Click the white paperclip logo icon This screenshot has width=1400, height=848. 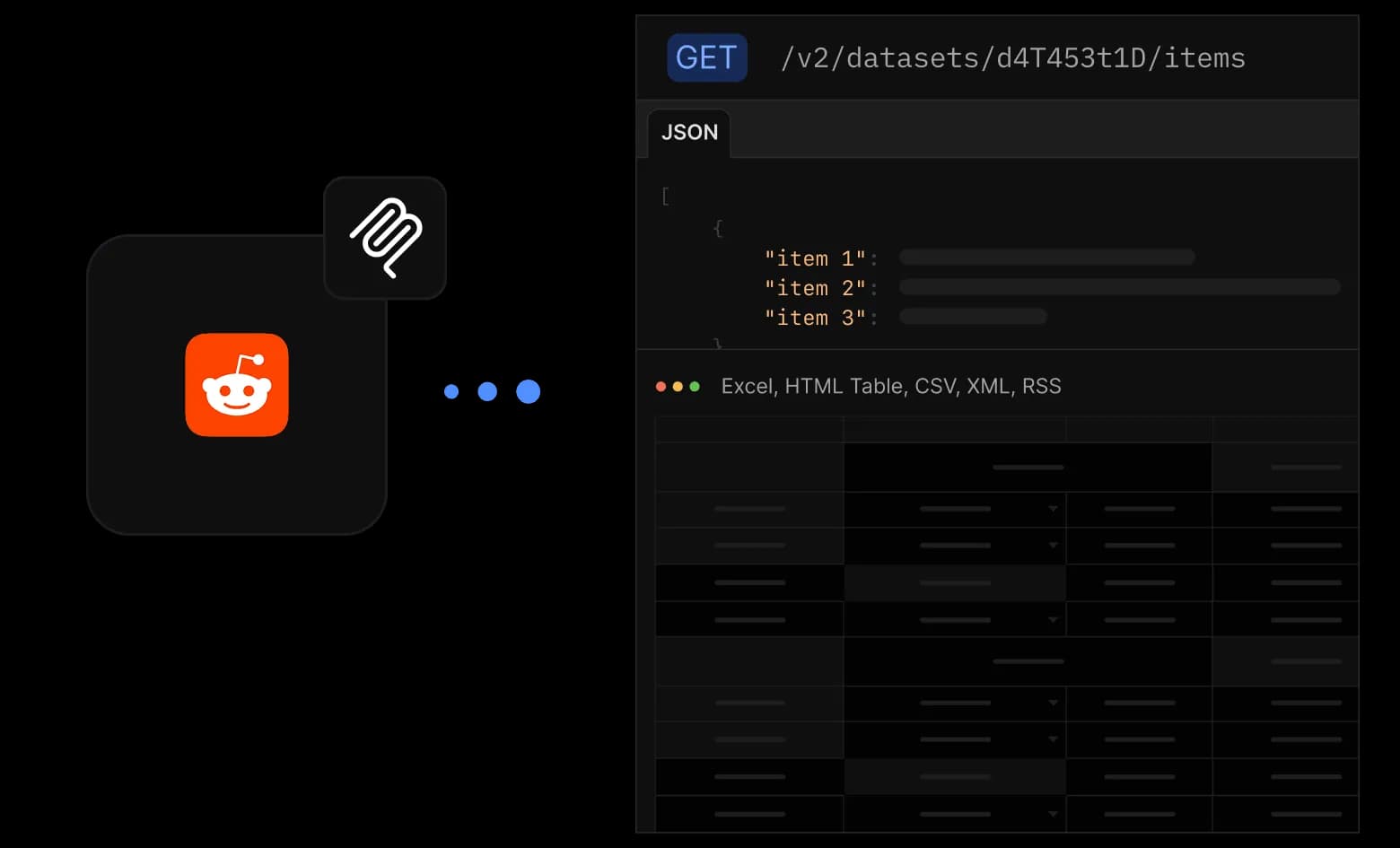[386, 238]
